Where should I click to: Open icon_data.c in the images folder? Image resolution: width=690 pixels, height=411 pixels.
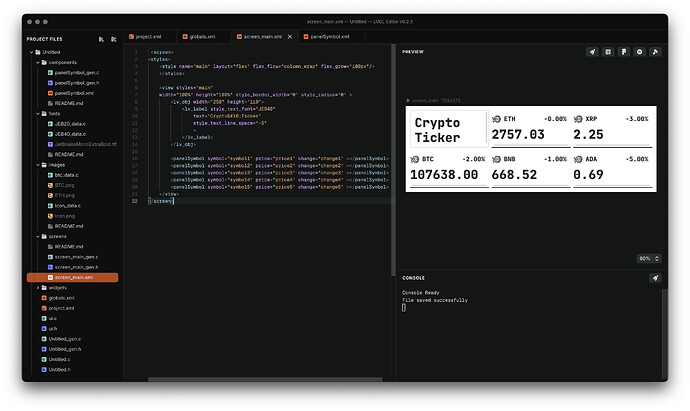coord(67,206)
